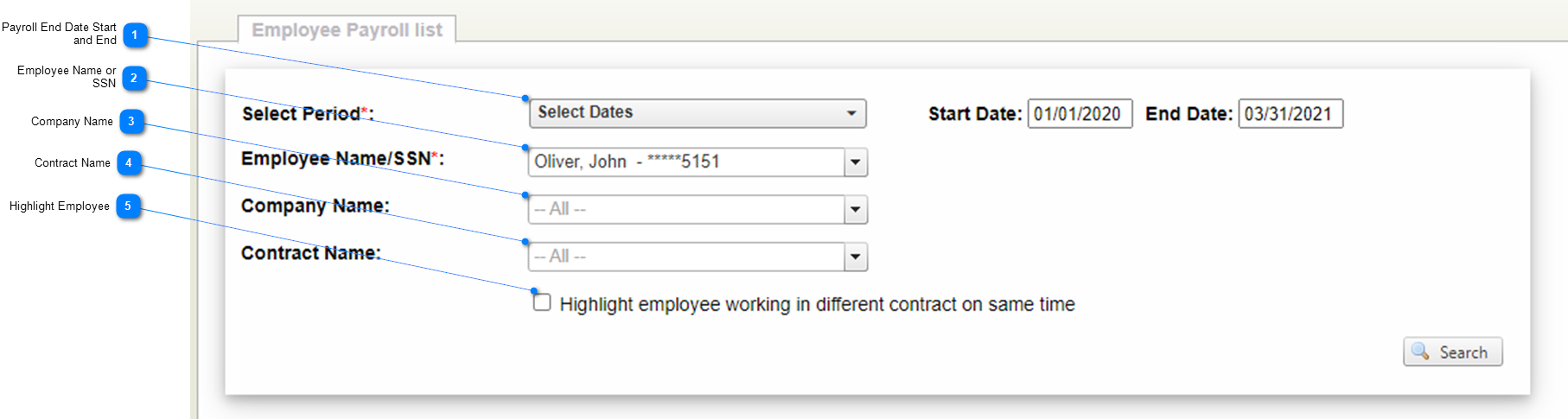Click the Start Date field
This screenshot has height=419, width=1568.
click(x=1079, y=114)
